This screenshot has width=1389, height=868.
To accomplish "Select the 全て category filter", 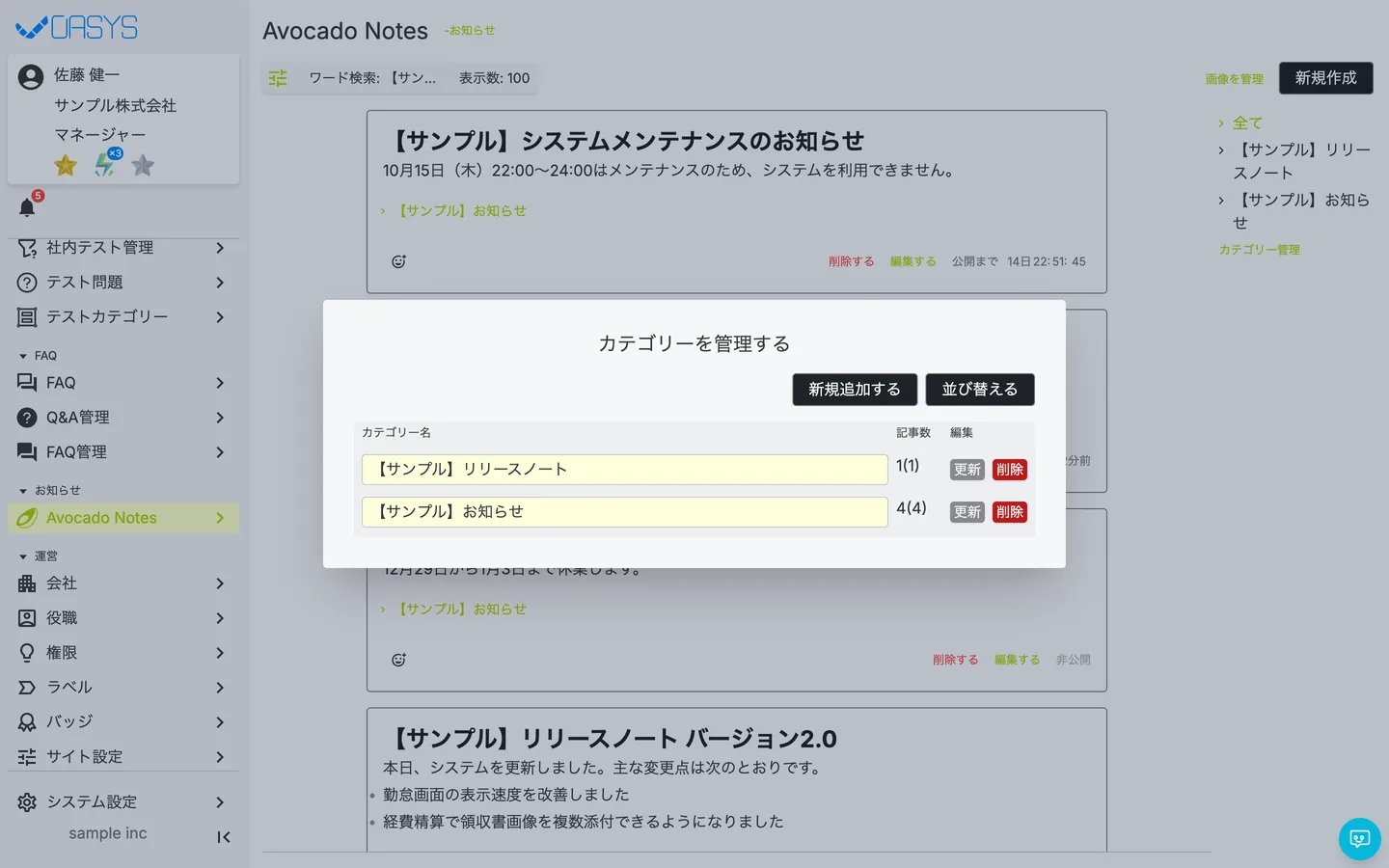I will click(1247, 123).
